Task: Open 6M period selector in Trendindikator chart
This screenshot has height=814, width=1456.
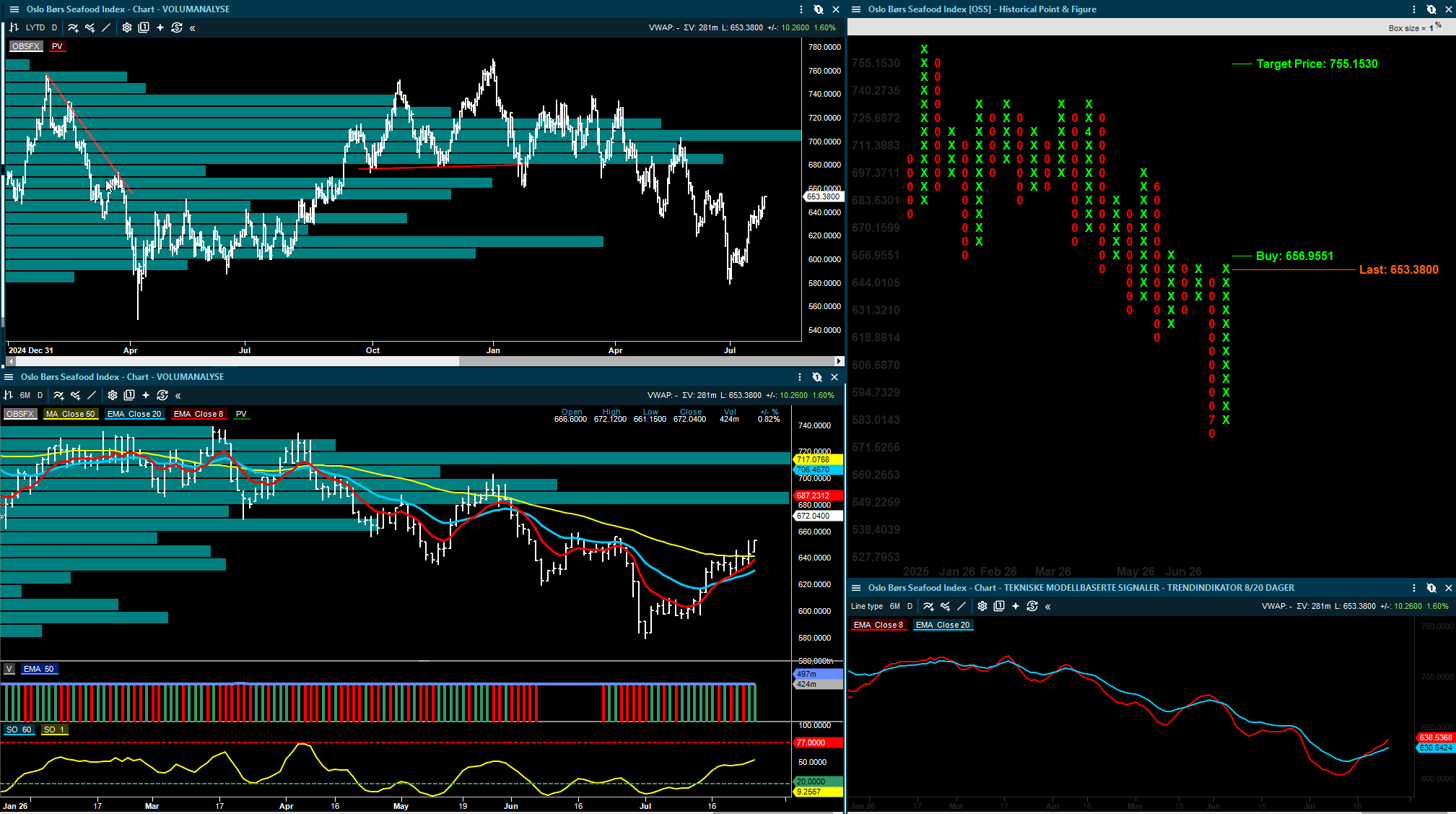Action: click(x=895, y=606)
